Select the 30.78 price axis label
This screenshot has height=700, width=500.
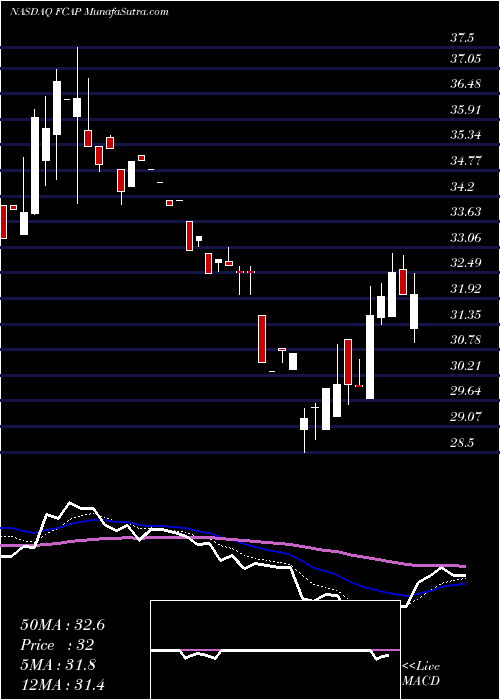[465, 340]
